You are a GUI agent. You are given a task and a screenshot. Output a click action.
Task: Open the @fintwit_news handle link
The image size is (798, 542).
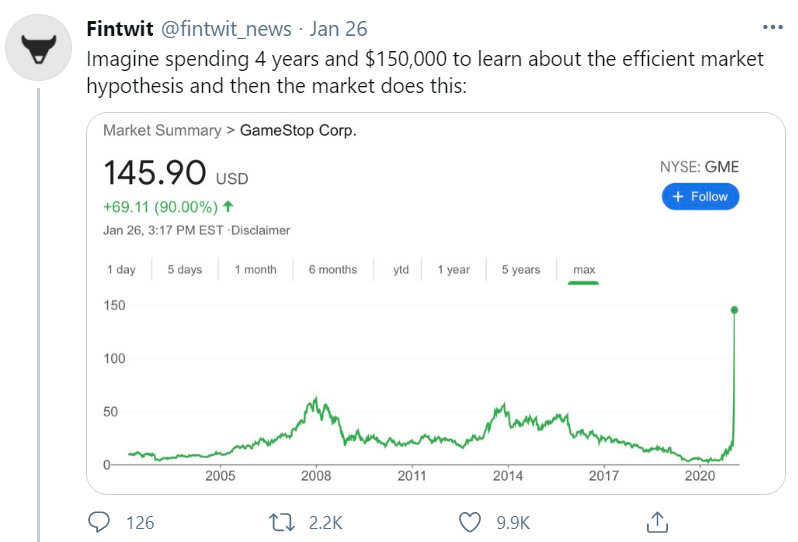[x=226, y=29]
